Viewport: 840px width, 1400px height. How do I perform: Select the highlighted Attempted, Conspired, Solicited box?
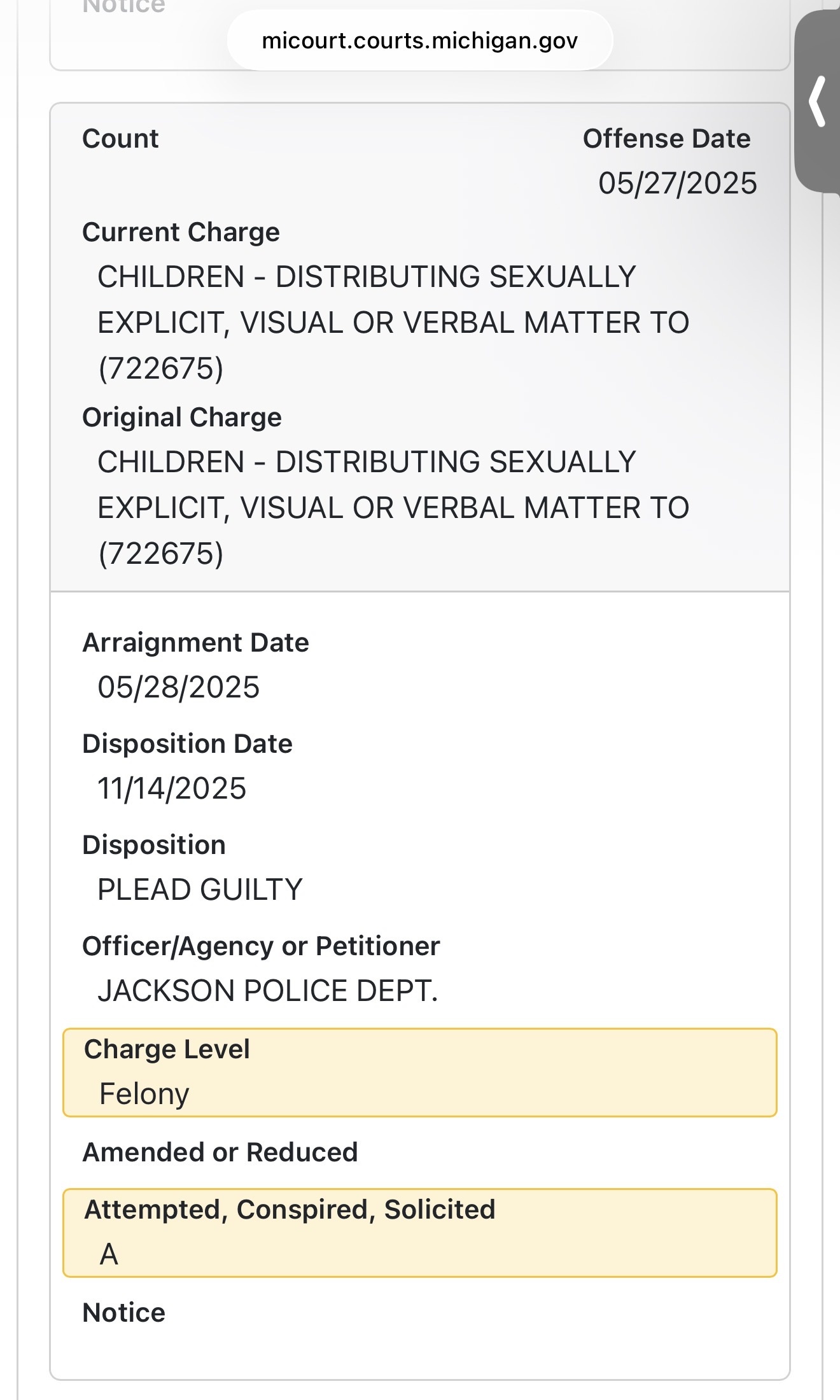[419, 1233]
